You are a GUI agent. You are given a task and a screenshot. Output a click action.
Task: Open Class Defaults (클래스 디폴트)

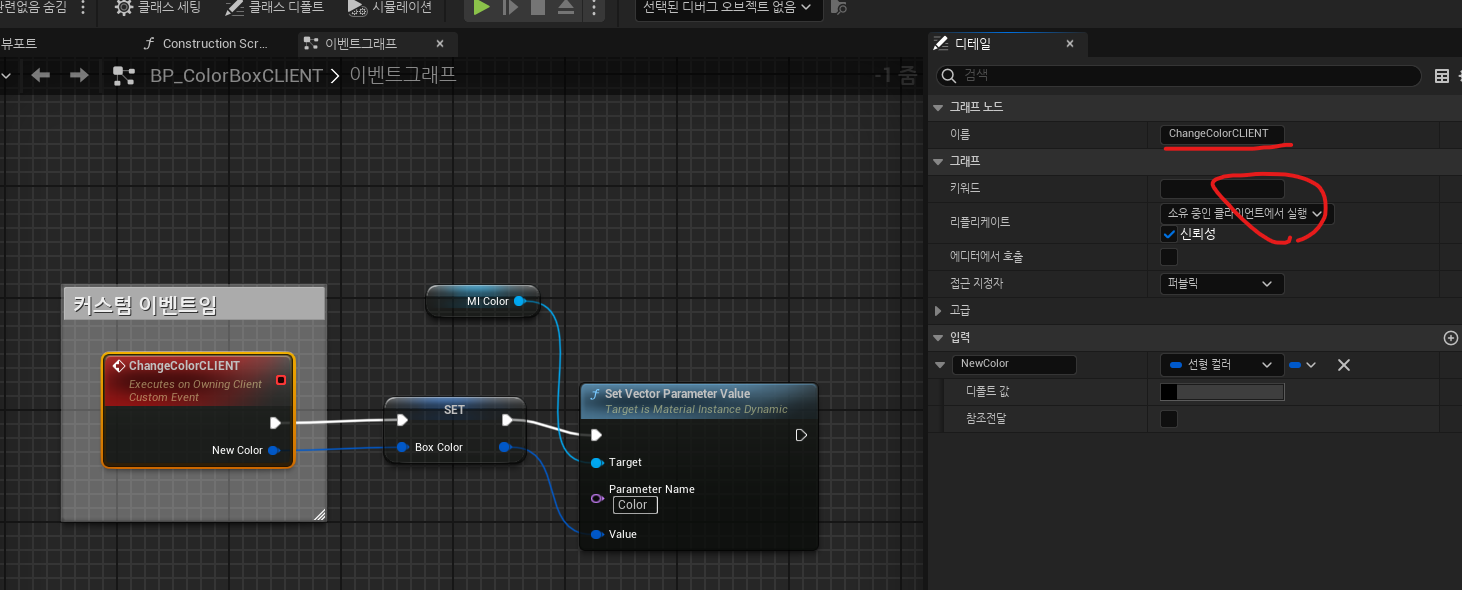tap(275, 7)
